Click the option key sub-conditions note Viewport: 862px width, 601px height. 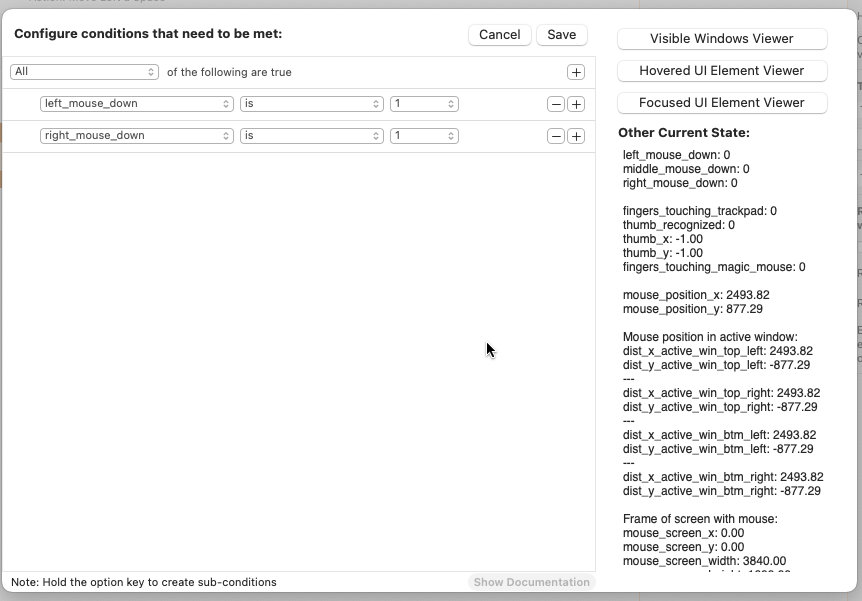143,582
